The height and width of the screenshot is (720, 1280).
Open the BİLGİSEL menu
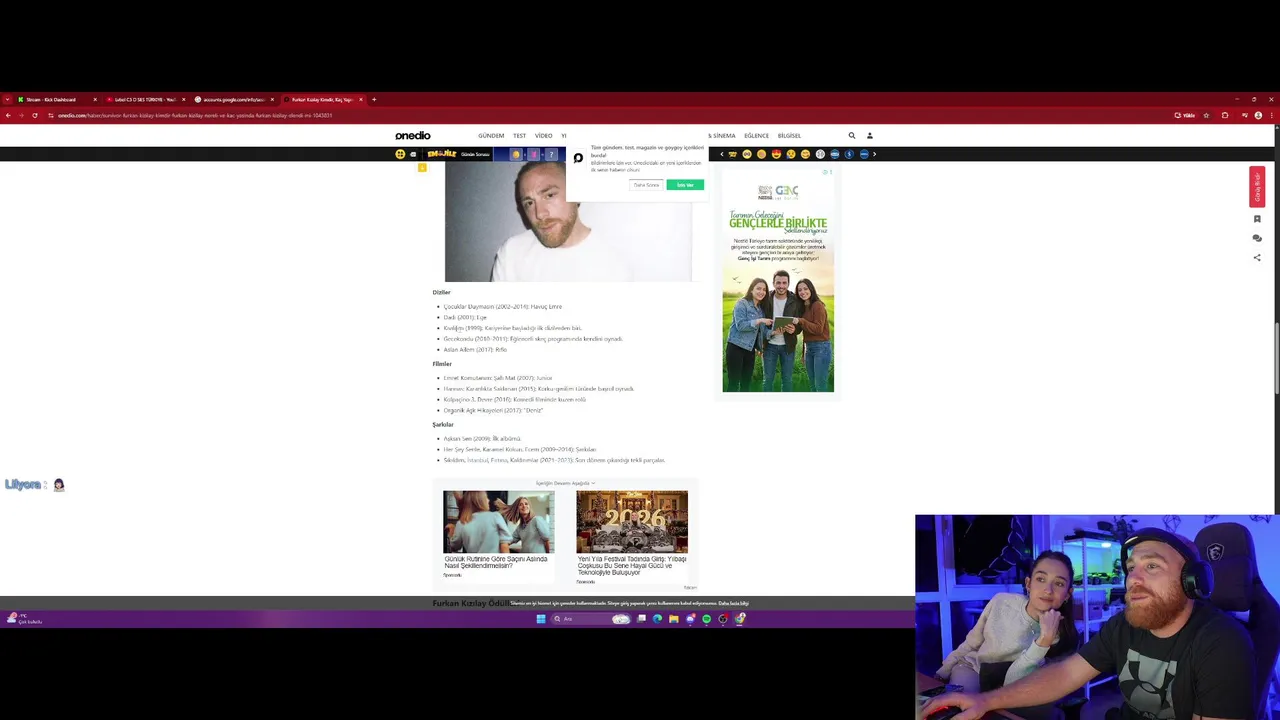(789, 136)
